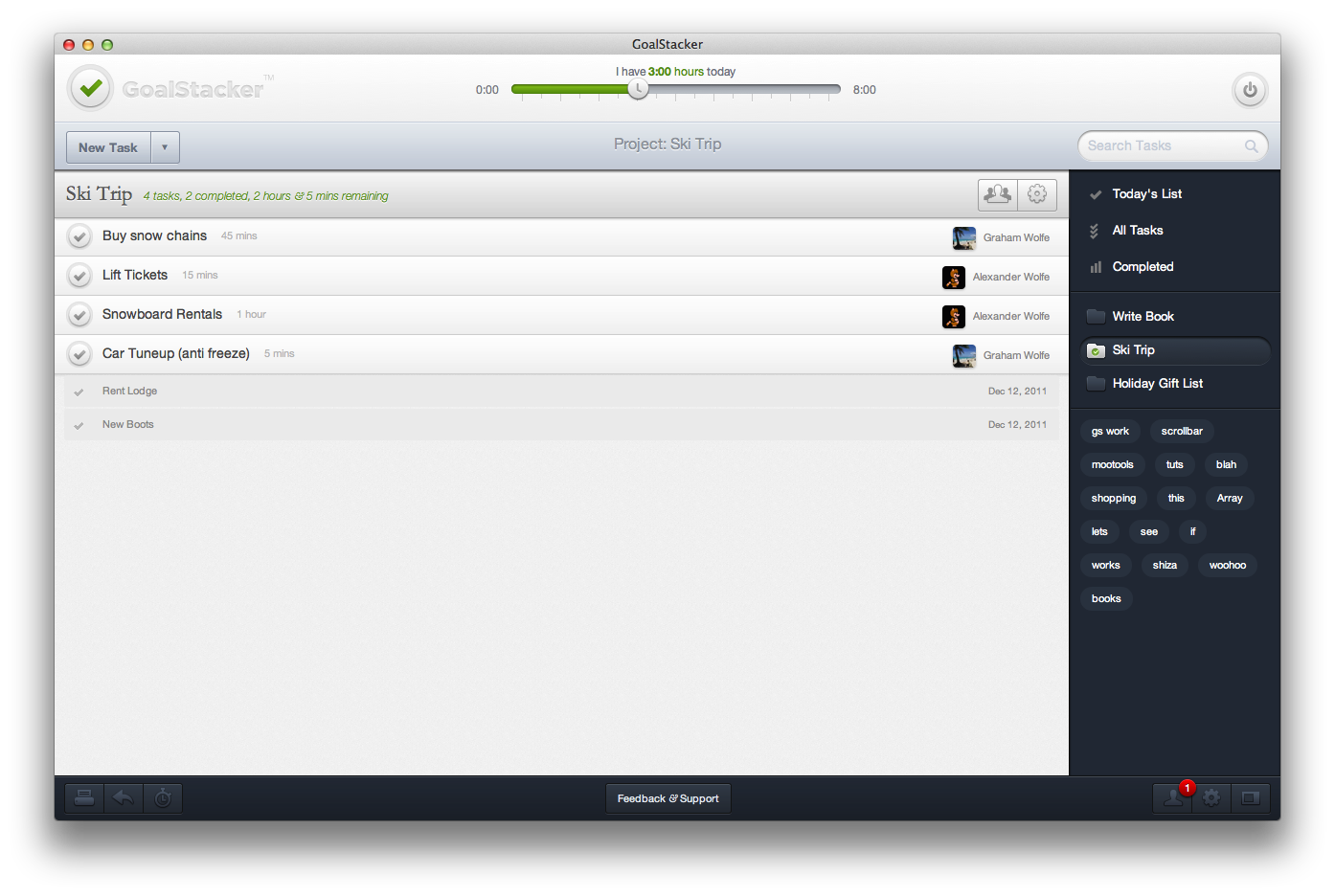1335x896 pixels.
Task: Expand the New Task dropdown arrow
Action: coord(165,147)
